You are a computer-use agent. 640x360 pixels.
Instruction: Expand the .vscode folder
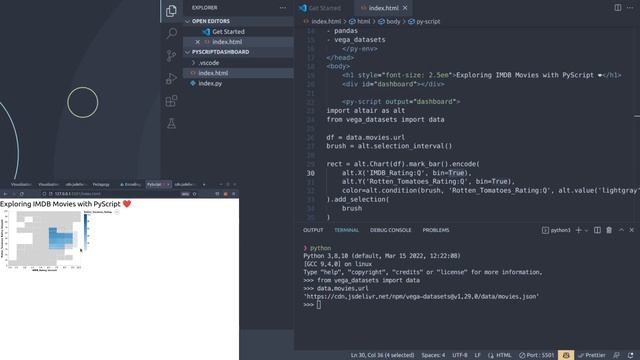click(x=238, y=63)
